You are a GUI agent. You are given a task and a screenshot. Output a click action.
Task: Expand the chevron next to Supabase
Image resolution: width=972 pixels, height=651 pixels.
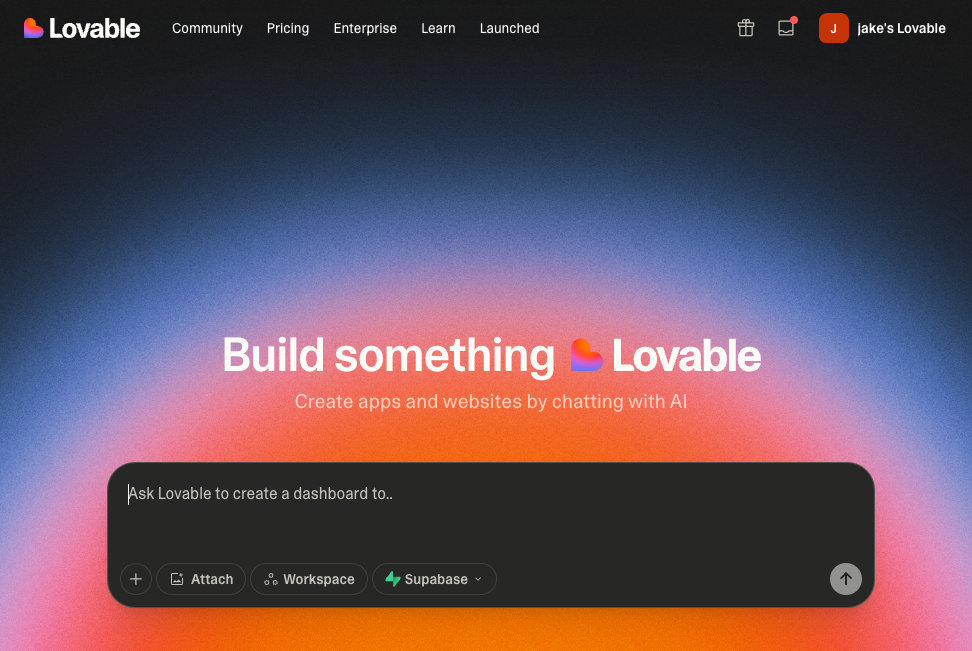(478, 579)
